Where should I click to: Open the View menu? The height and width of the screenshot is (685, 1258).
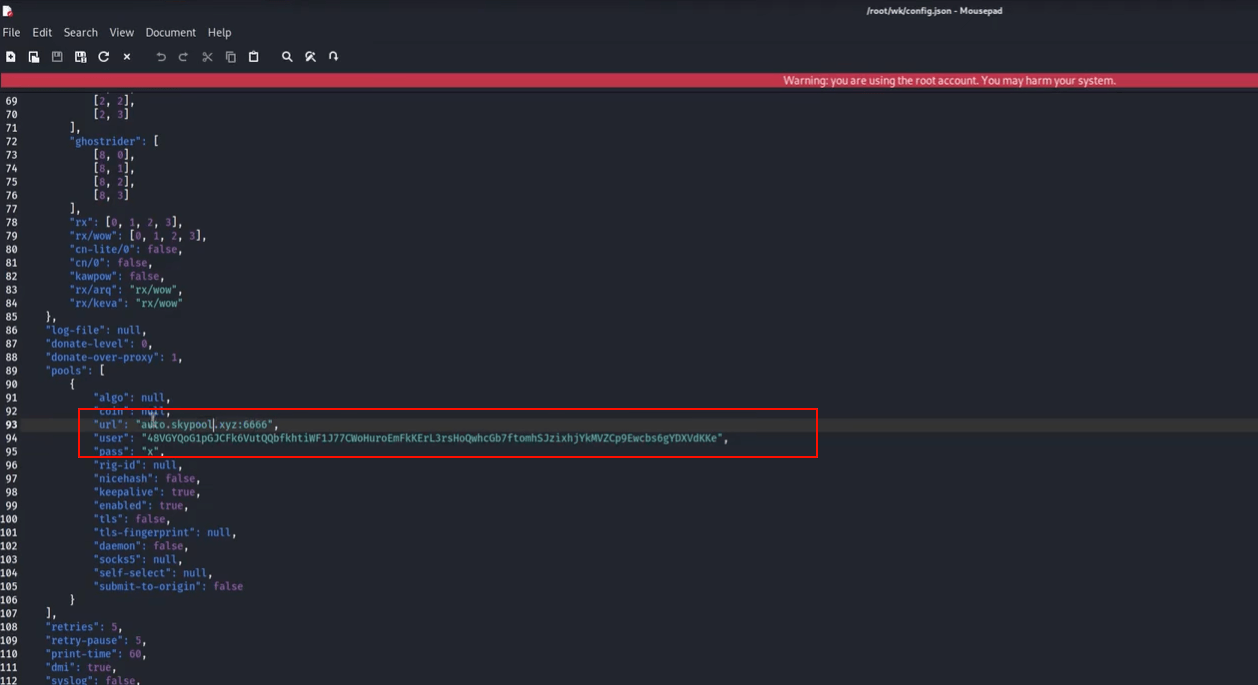122,32
